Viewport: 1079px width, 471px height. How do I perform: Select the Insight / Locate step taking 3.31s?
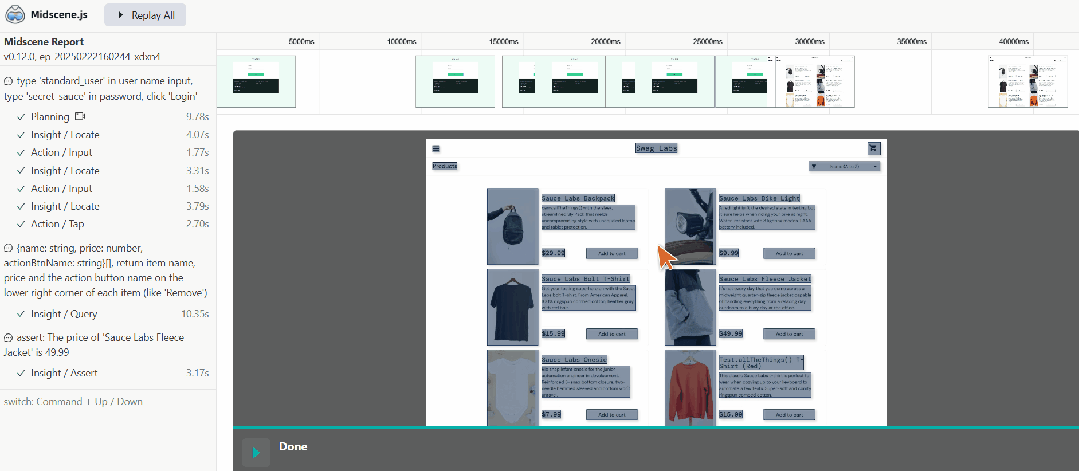[108, 171]
